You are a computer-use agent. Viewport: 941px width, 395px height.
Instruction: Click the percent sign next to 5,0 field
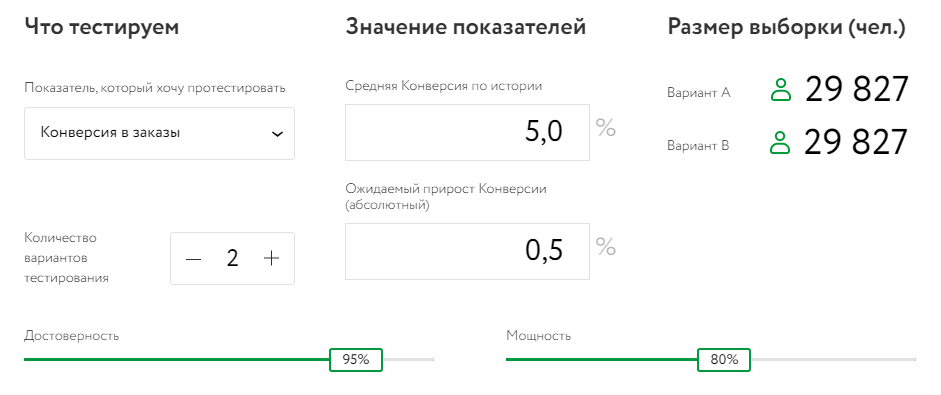click(606, 128)
